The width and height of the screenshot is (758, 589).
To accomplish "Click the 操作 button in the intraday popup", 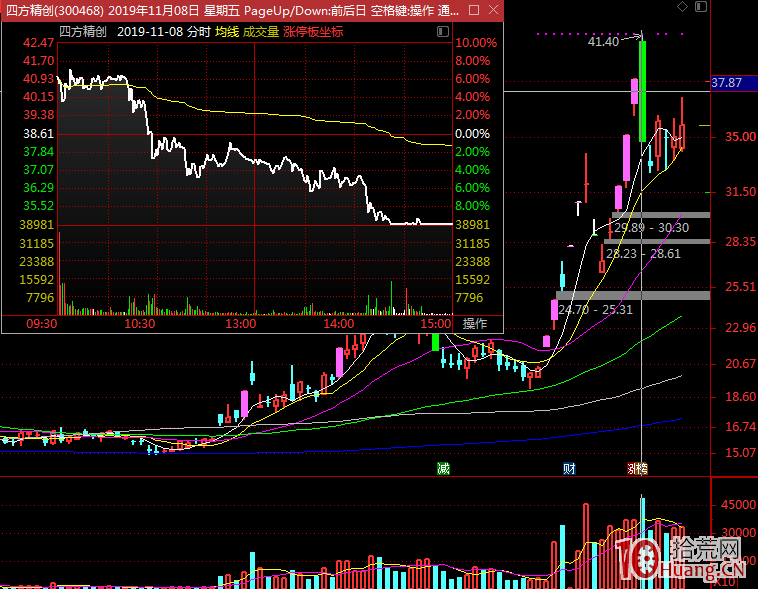I will [475, 324].
